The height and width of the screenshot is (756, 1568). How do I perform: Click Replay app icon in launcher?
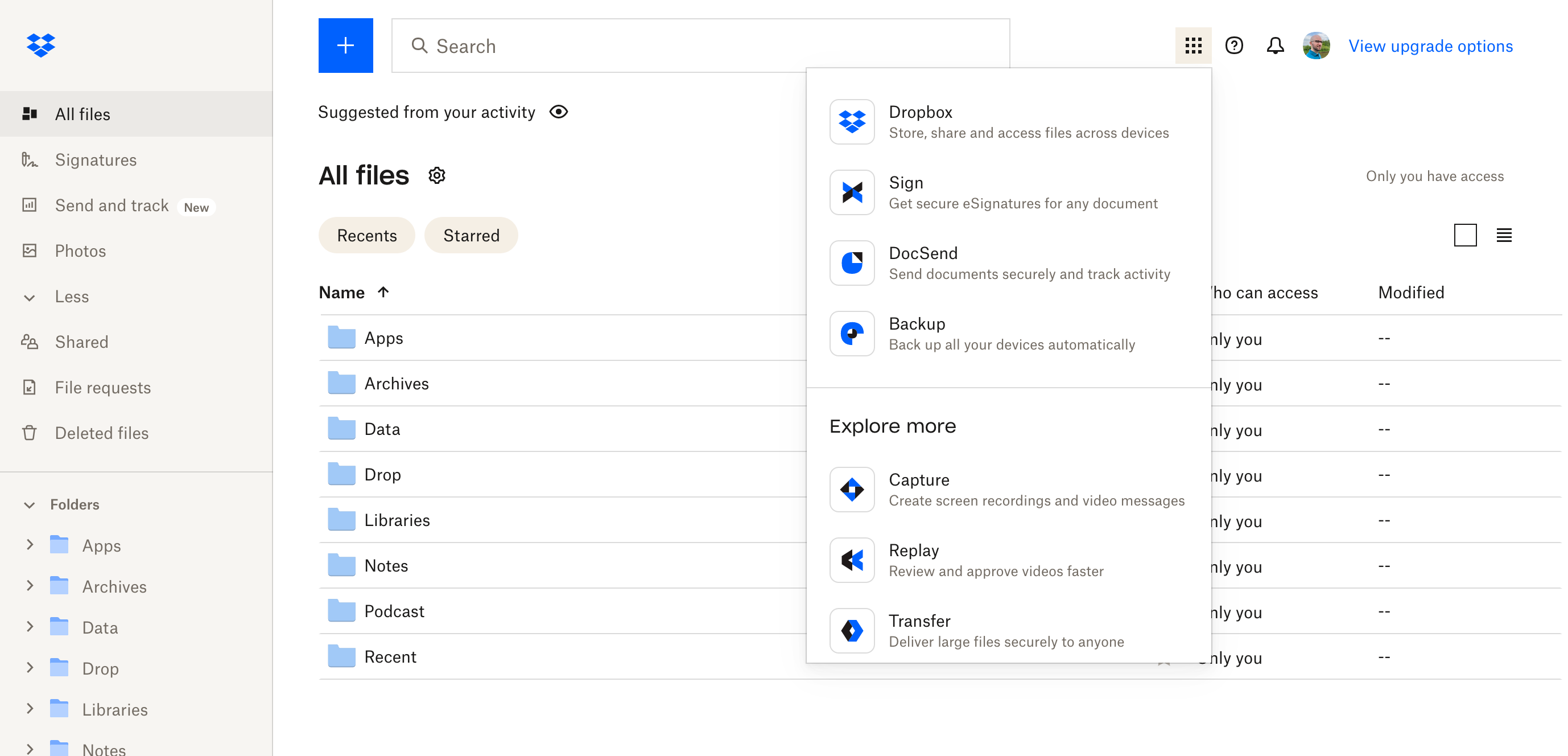coord(852,560)
